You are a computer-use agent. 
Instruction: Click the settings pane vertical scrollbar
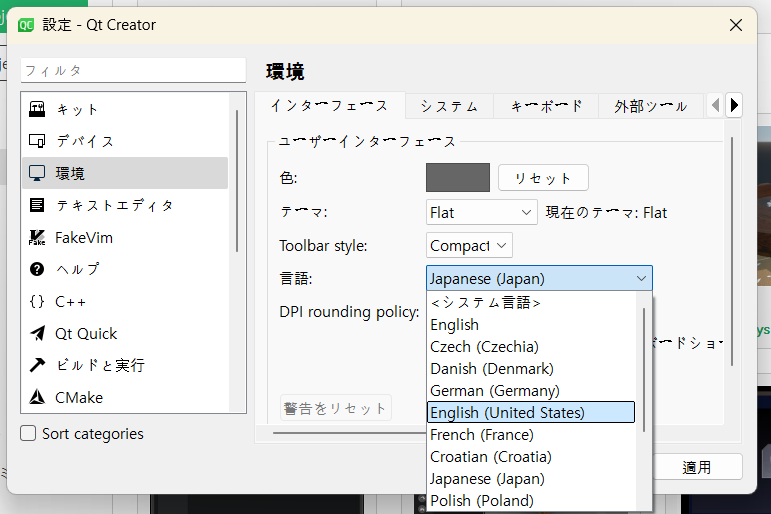click(x=732, y=251)
